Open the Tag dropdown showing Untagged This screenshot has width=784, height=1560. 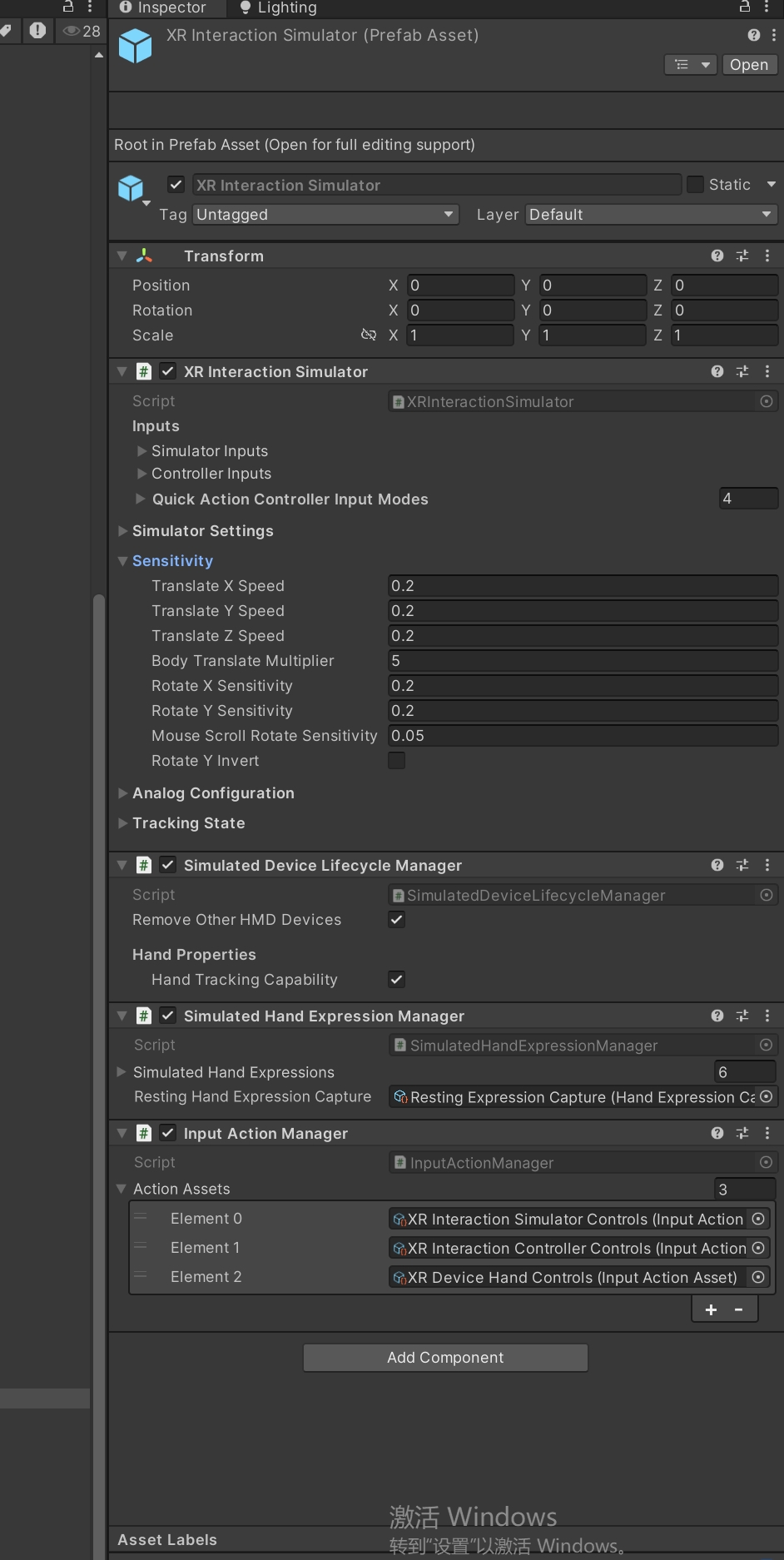point(326,215)
